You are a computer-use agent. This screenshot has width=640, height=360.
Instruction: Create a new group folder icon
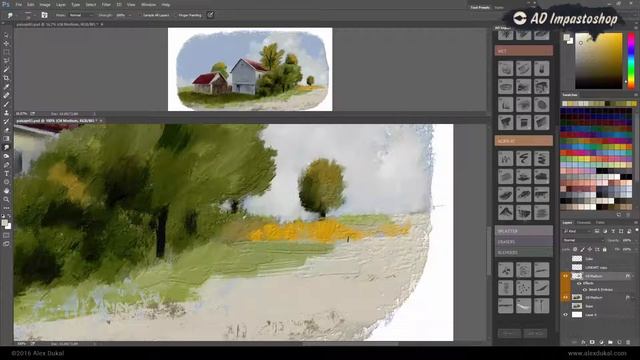pos(610,342)
